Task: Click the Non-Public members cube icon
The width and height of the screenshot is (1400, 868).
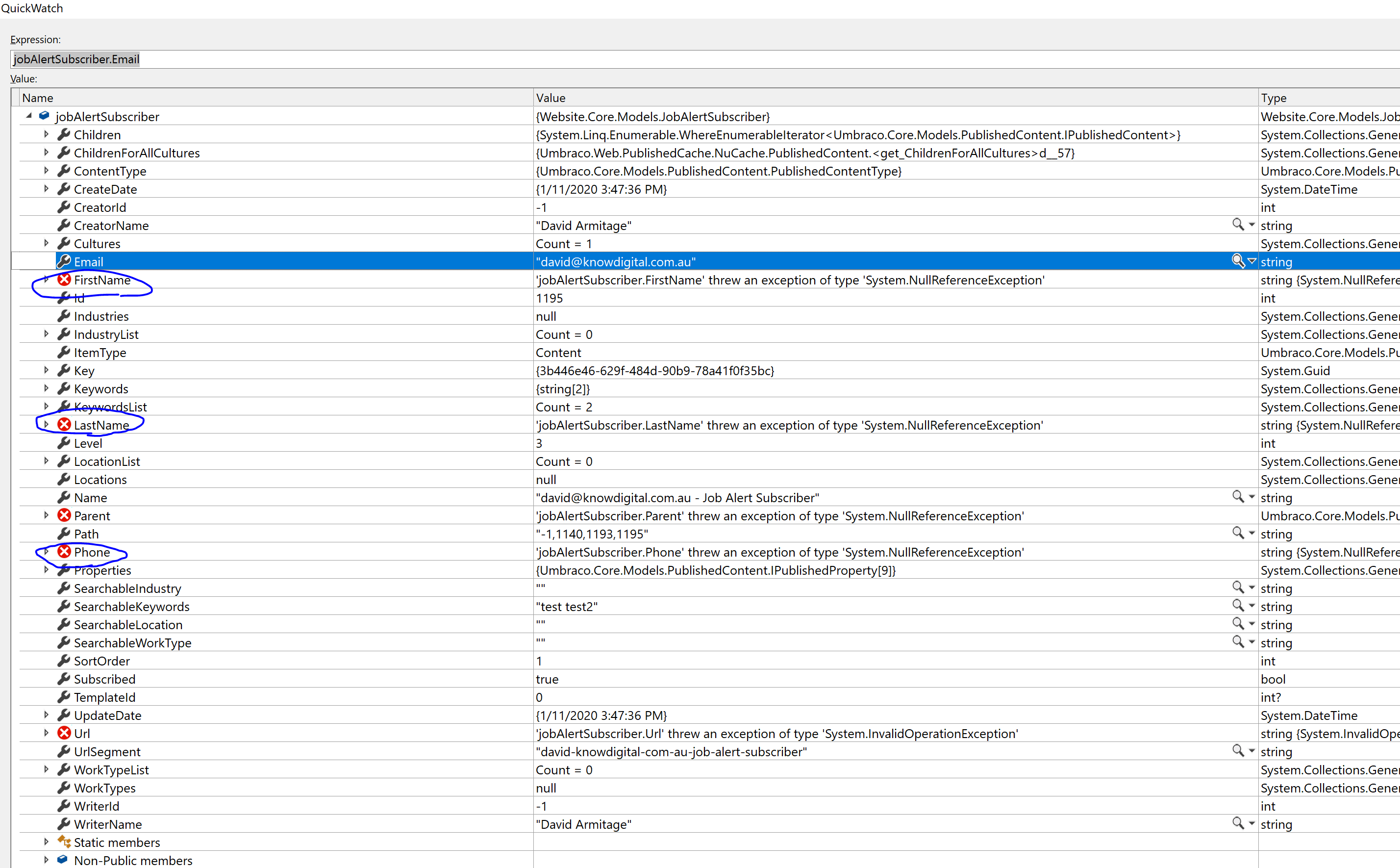Action: coord(63,860)
